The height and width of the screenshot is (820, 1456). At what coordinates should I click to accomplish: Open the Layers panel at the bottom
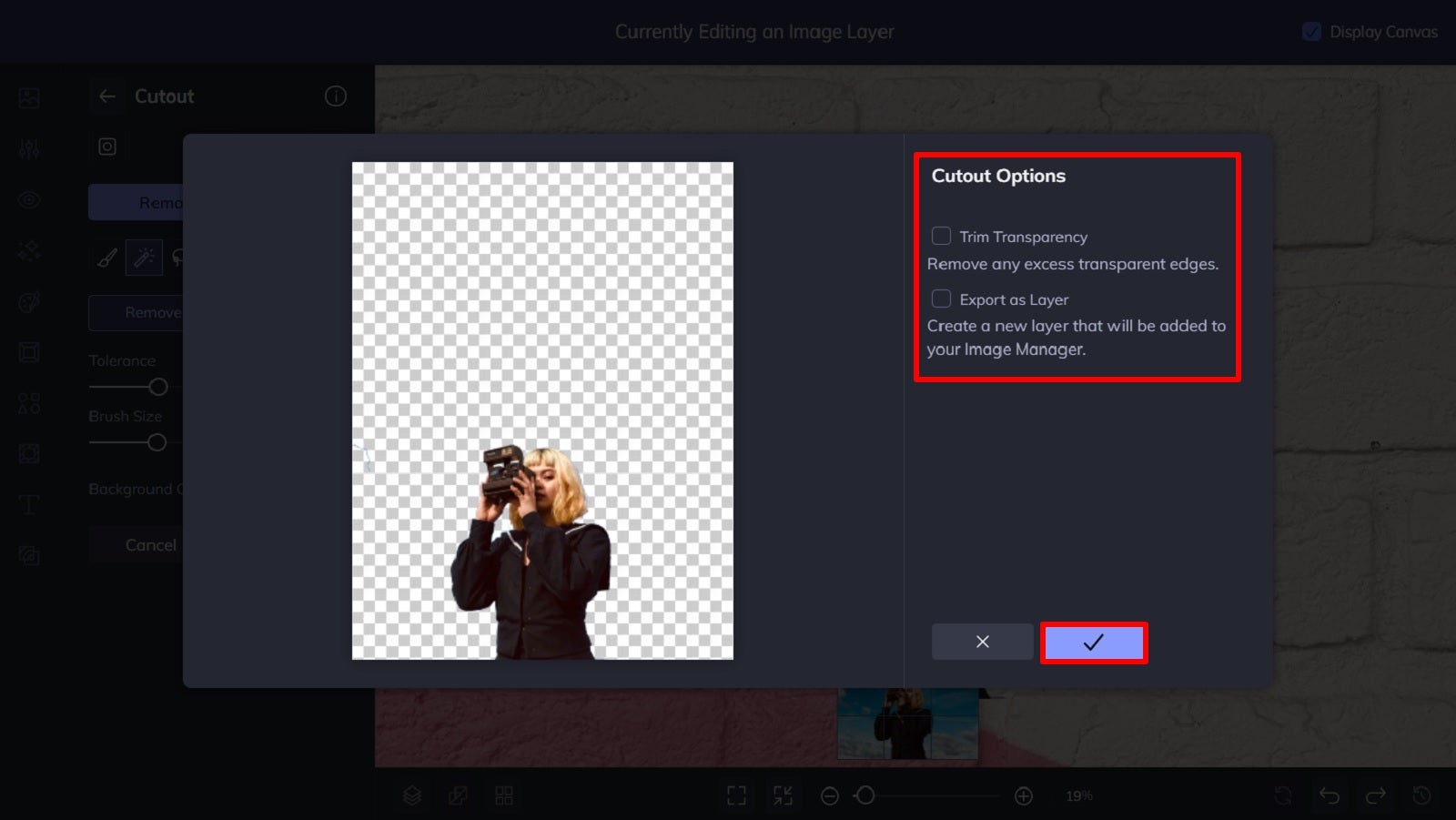click(412, 795)
